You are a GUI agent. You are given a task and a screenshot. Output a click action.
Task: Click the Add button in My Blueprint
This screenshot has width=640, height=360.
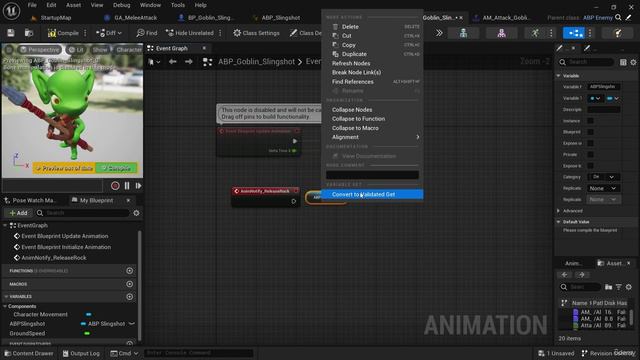pos(18,213)
